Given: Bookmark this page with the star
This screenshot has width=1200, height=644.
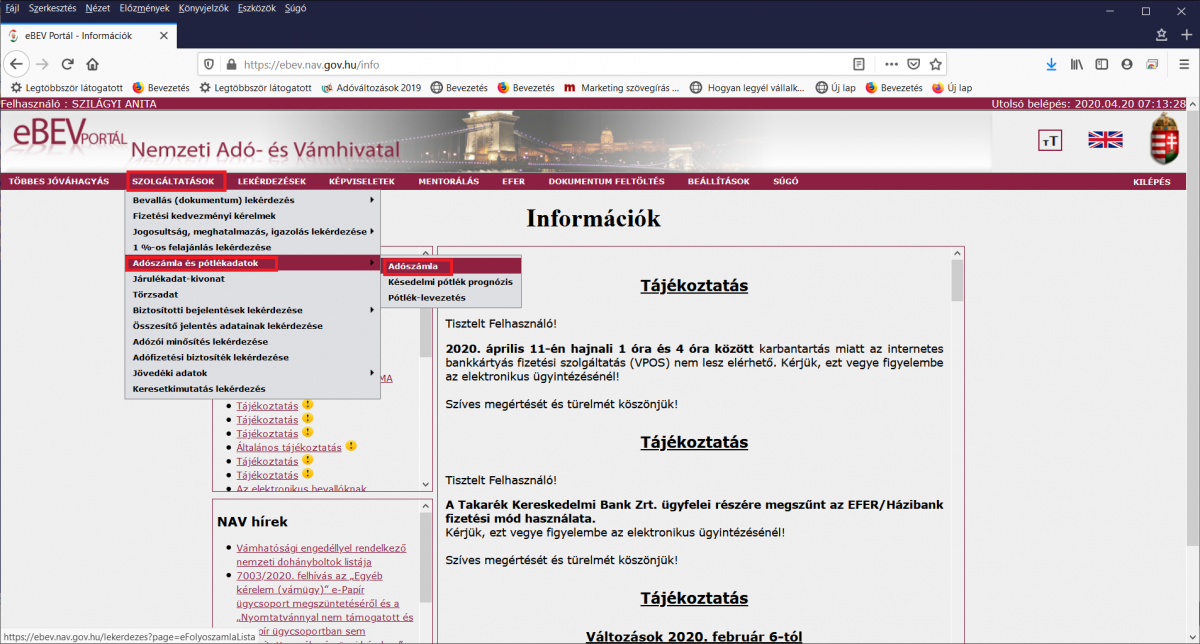Looking at the screenshot, I should pos(936,63).
